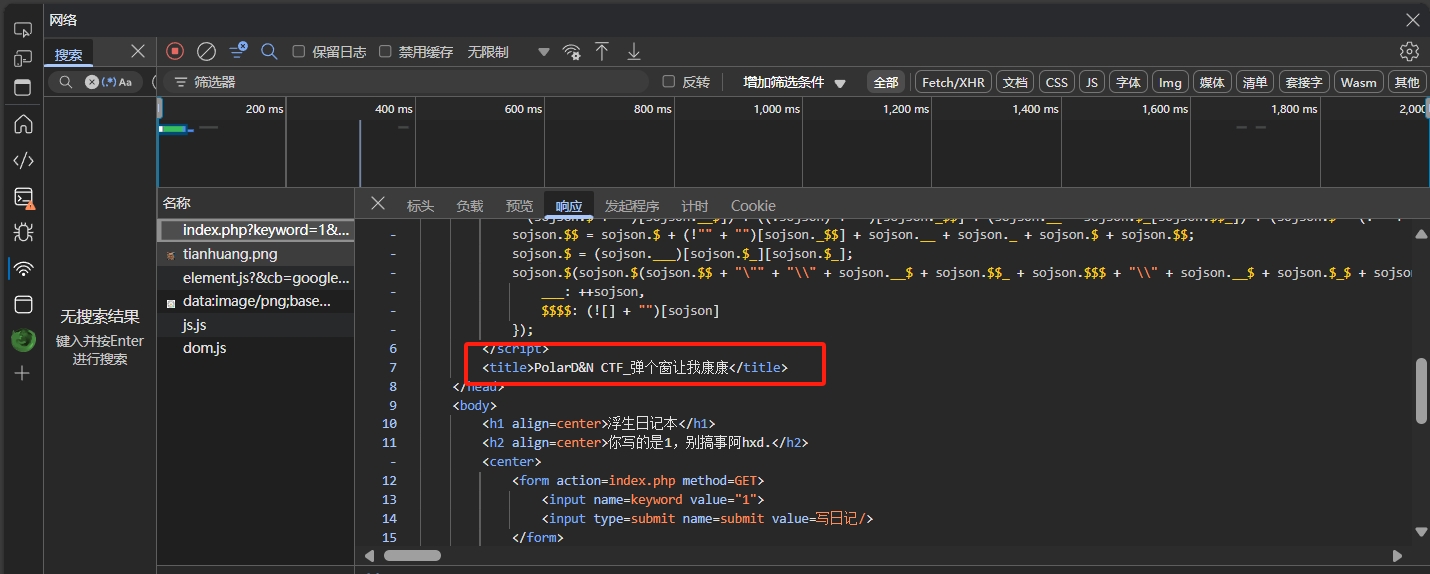Select the js.js request
The image size is (1430, 574).
coord(256,325)
